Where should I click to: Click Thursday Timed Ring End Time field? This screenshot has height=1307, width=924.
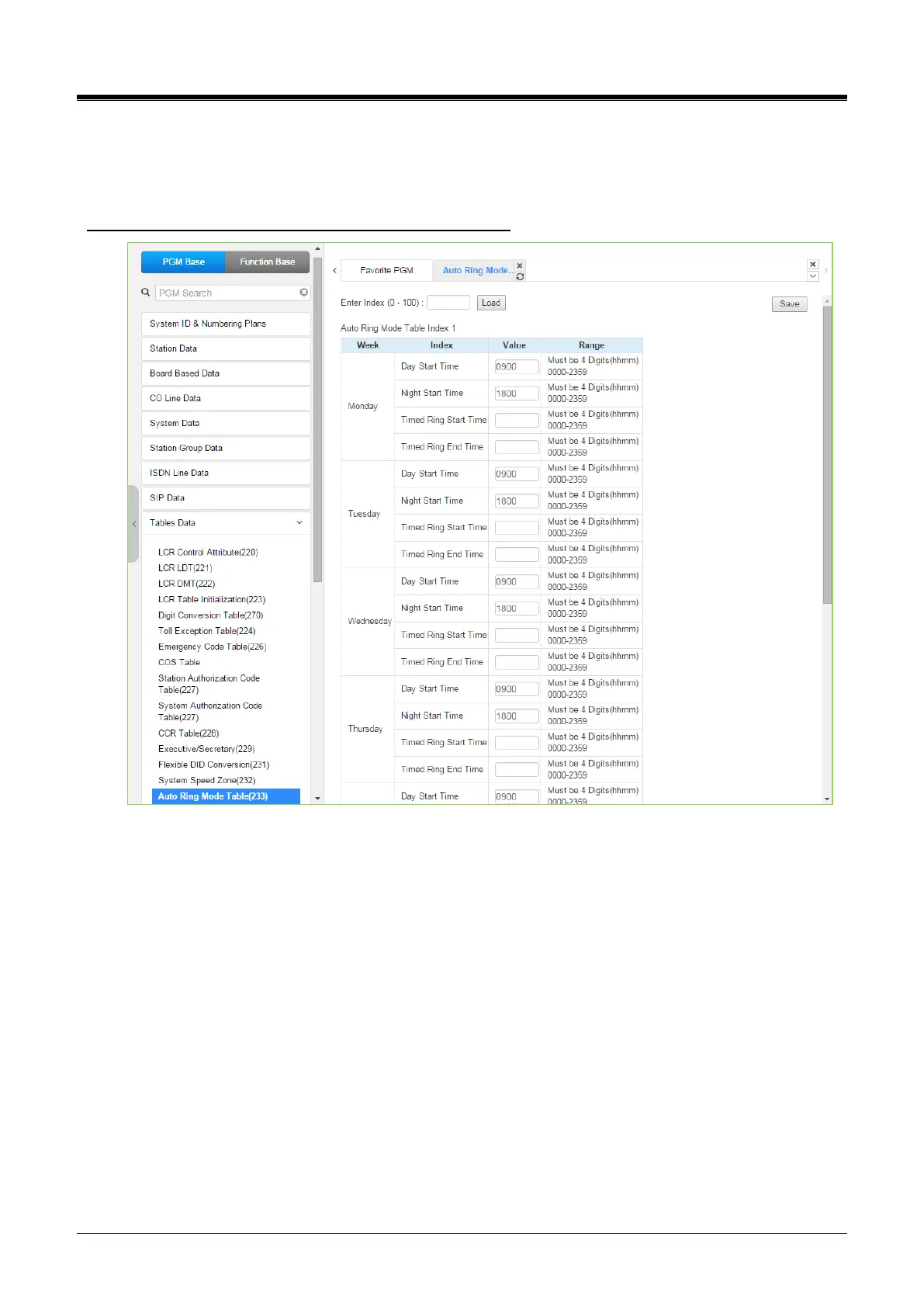point(517,769)
